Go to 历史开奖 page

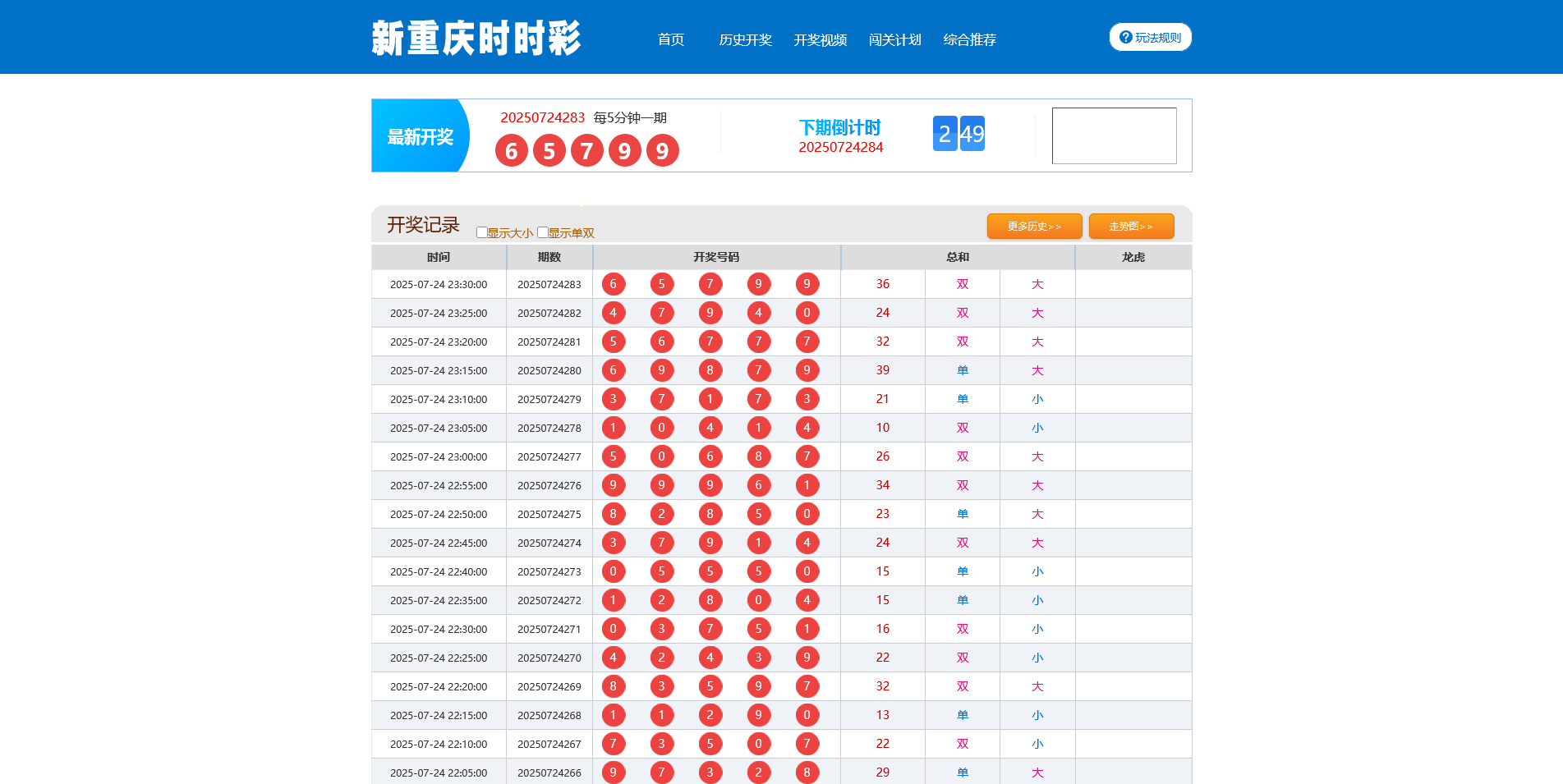click(746, 39)
